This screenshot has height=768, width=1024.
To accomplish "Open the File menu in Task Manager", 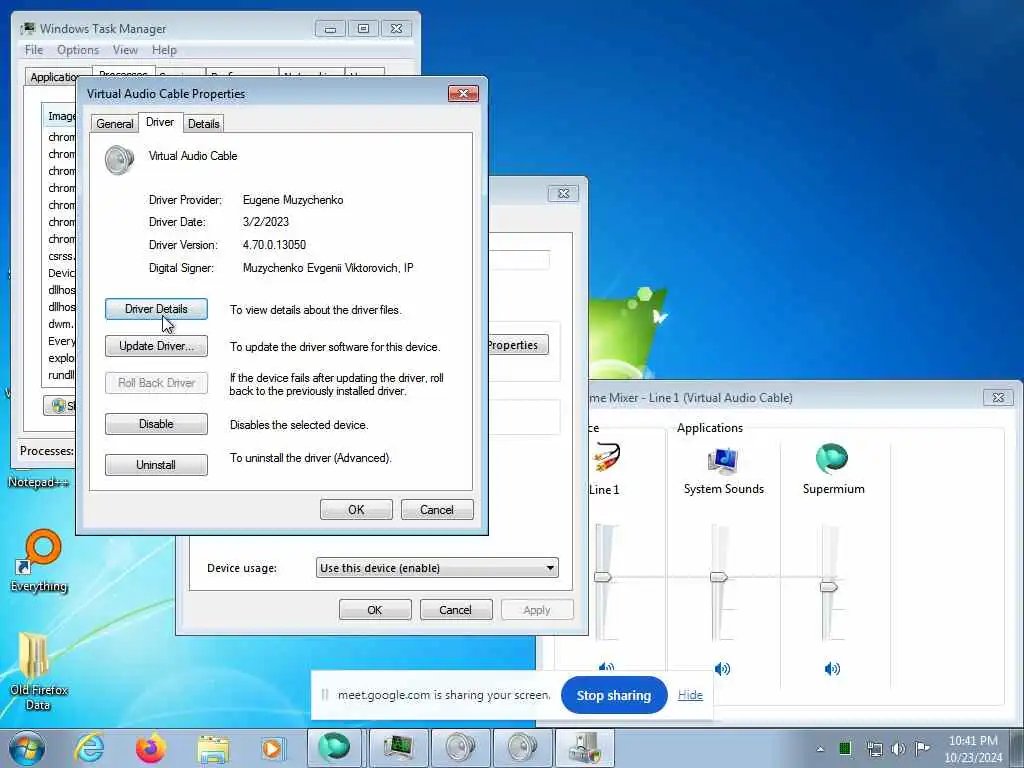I will click(34, 50).
